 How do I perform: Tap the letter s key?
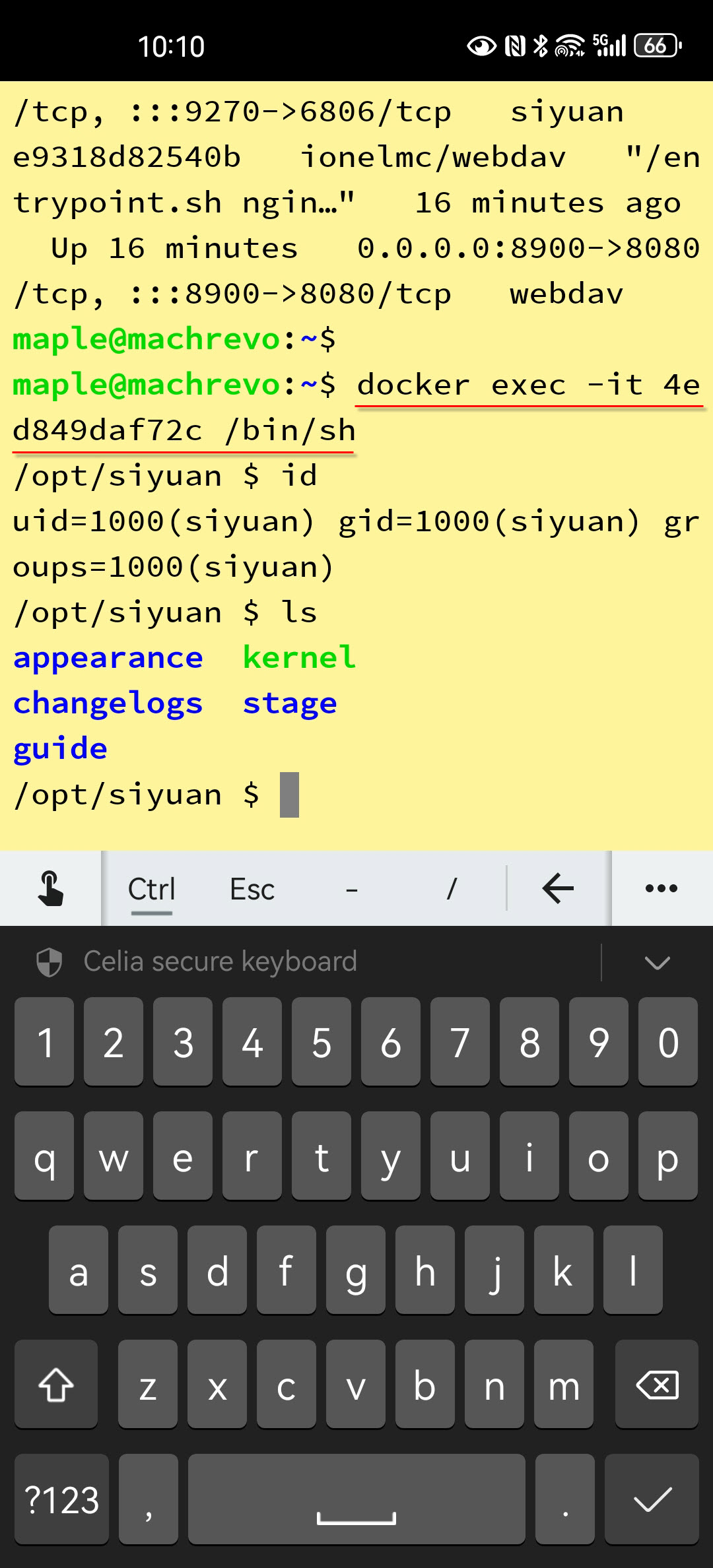(x=148, y=1270)
